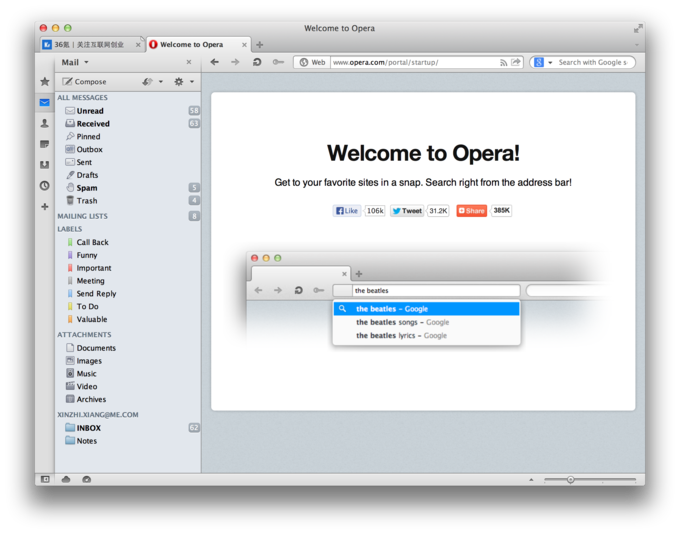Click the Facebook Like button
Screen dimensions: 680x534
coord(346,211)
